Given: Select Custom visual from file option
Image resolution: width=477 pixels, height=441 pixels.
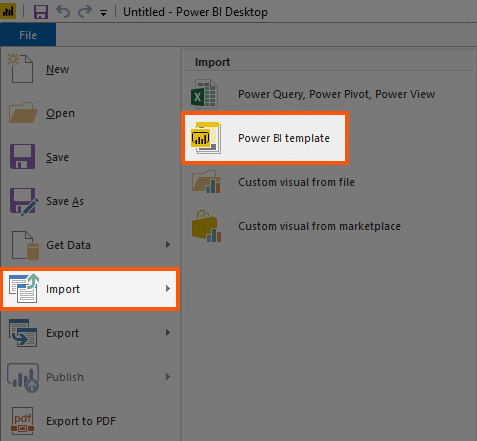Looking at the screenshot, I should coord(296,182).
